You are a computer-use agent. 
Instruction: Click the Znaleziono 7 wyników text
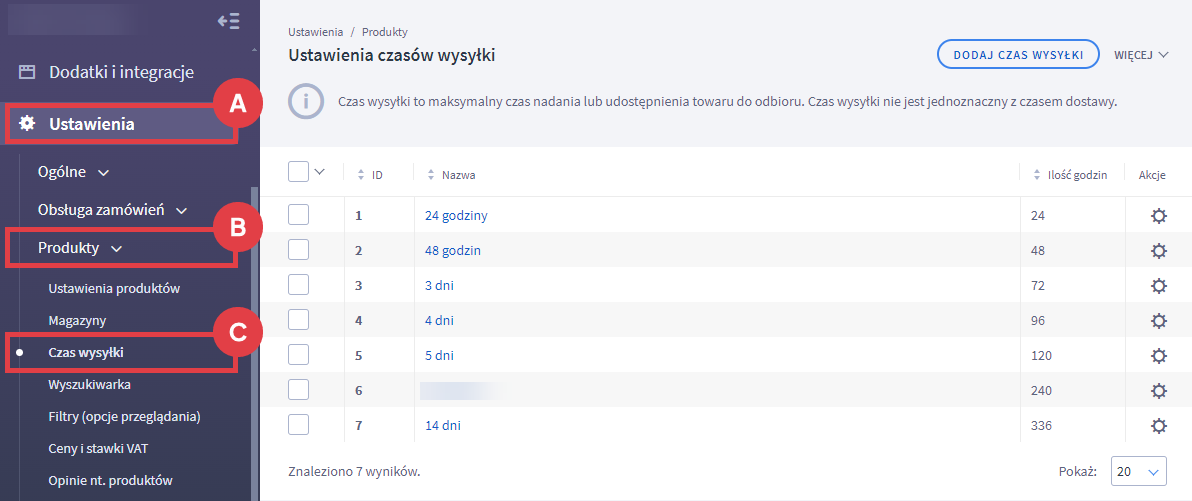click(x=354, y=471)
